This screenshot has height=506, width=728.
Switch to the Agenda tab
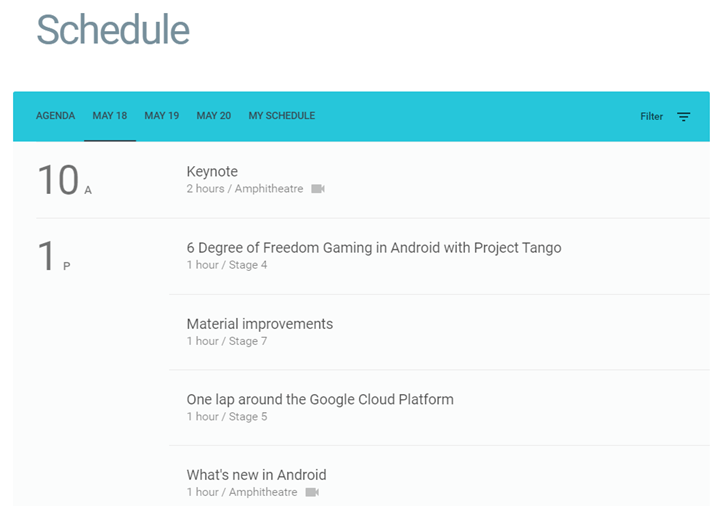click(x=56, y=116)
